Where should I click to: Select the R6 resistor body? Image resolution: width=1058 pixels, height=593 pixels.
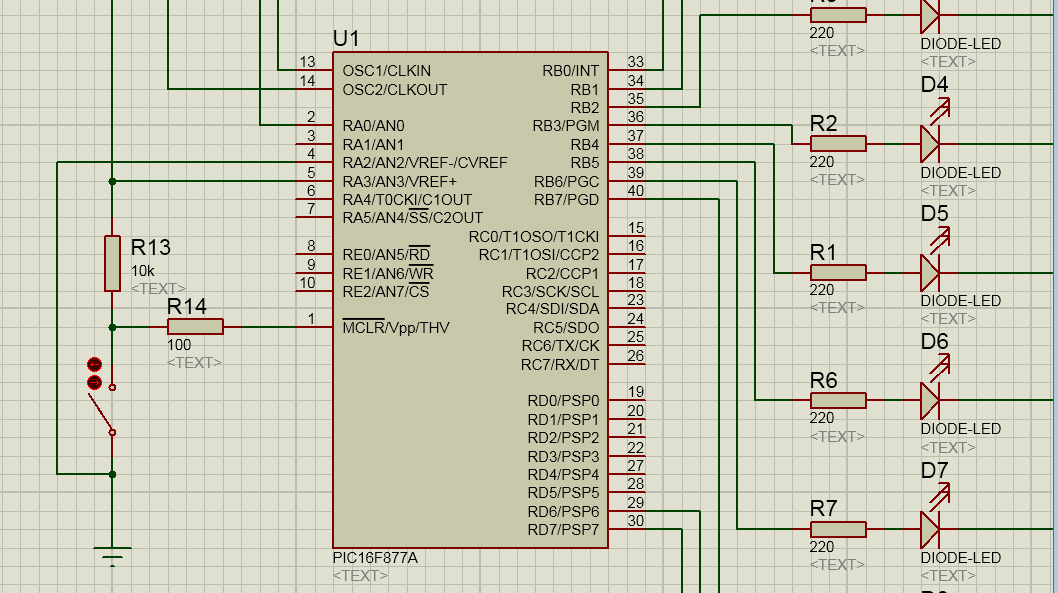tap(838, 400)
